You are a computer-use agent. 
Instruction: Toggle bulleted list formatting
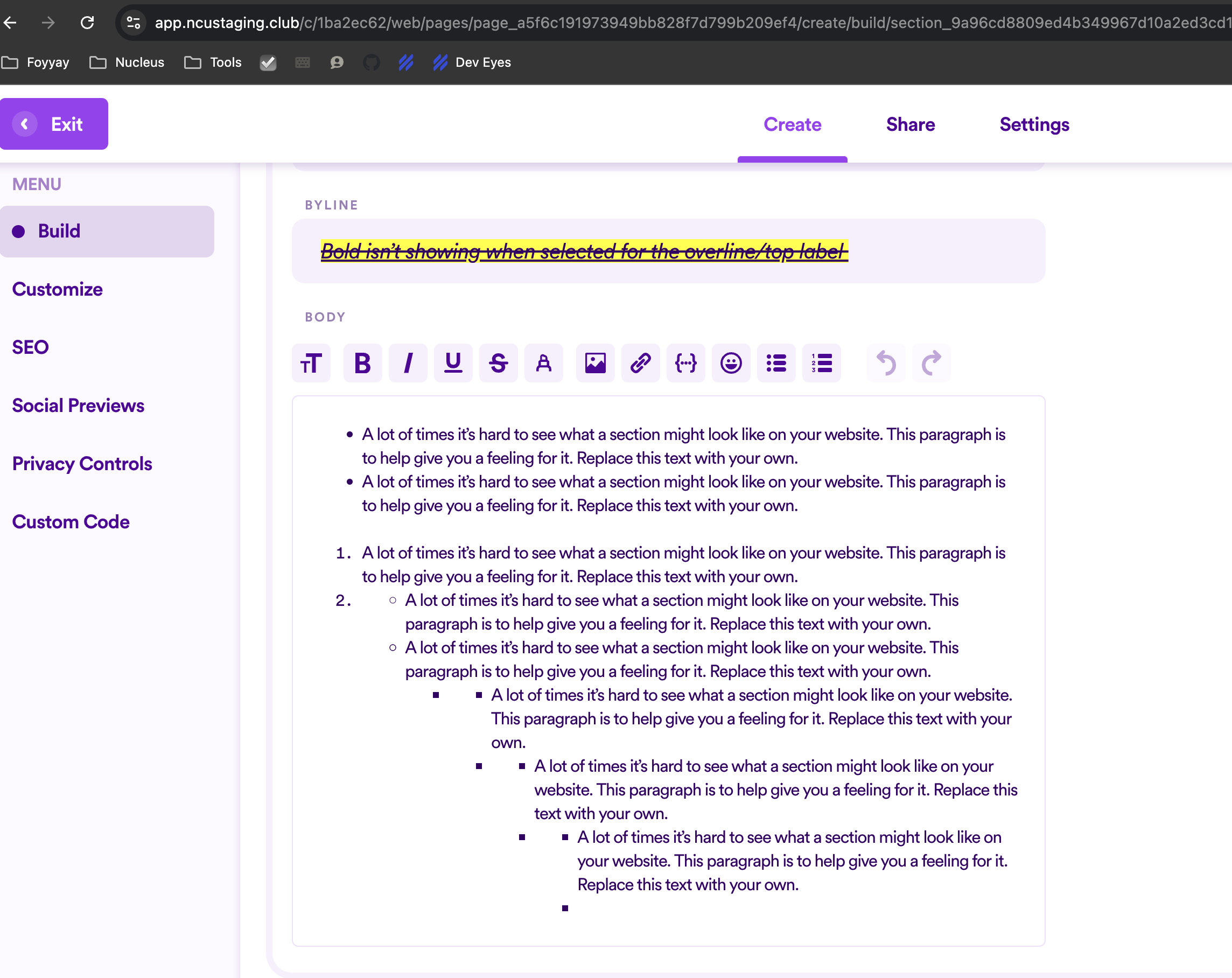776,364
